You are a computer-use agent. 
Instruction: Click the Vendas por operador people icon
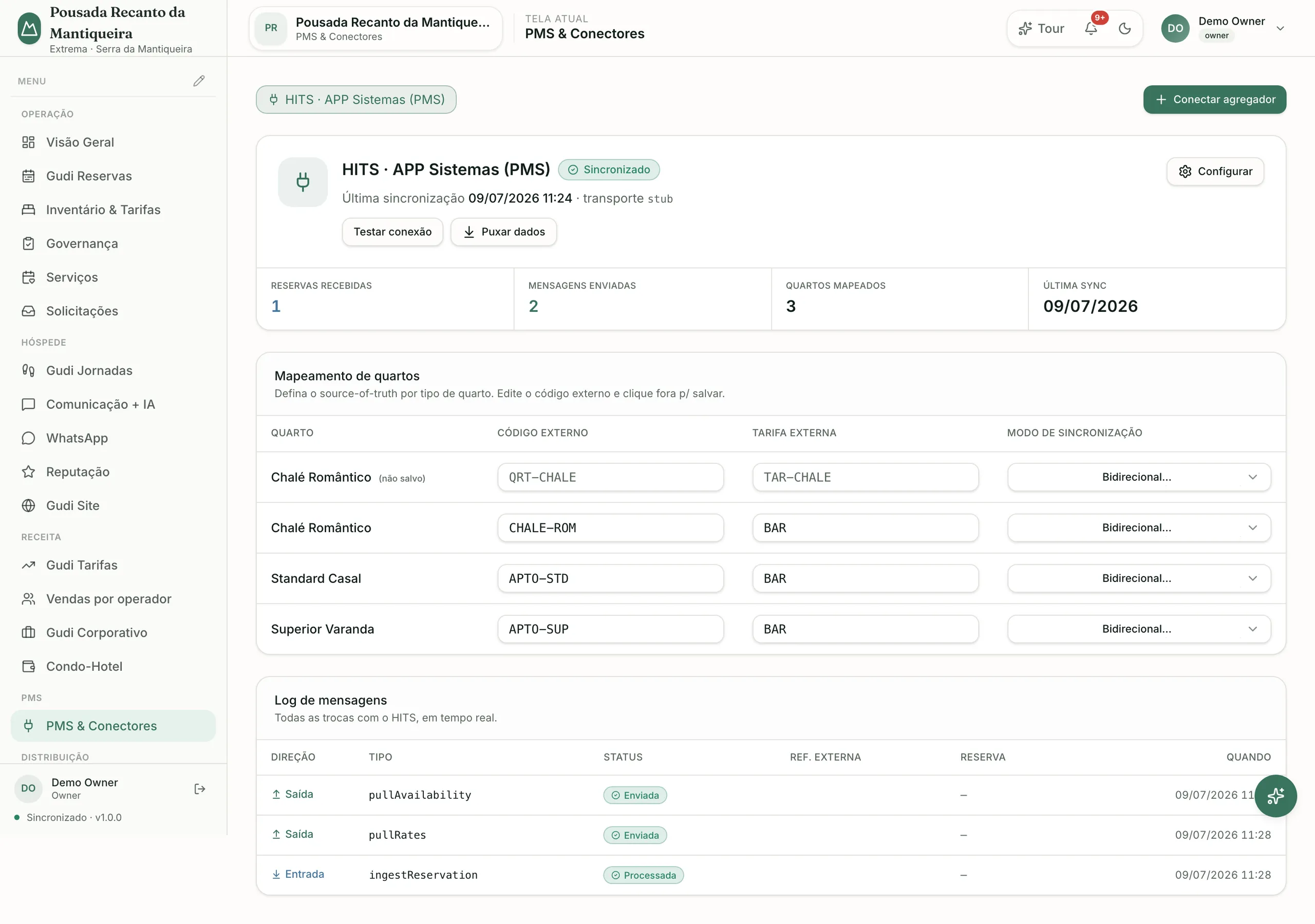[x=28, y=599]
